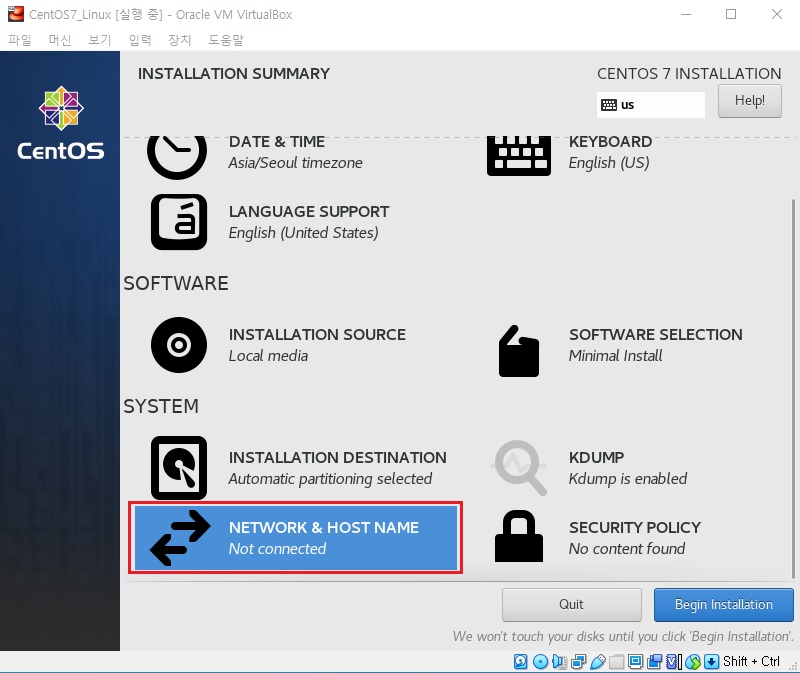The image size is (800, 673).
Task: Open the 보기 menu
Action: coord(99,40)
